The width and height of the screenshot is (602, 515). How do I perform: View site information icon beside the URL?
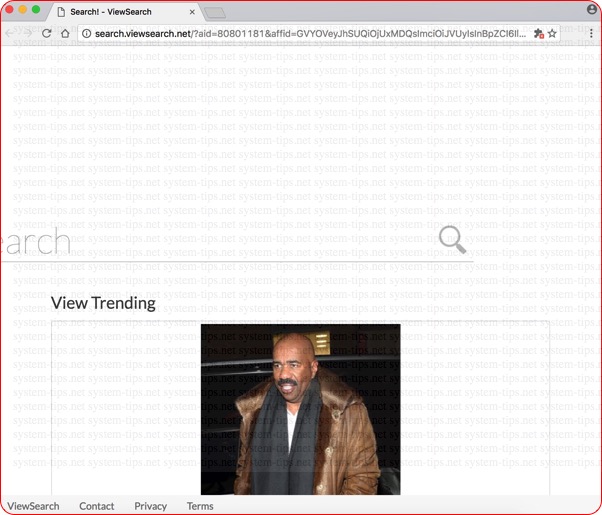(x=86, y=33)
